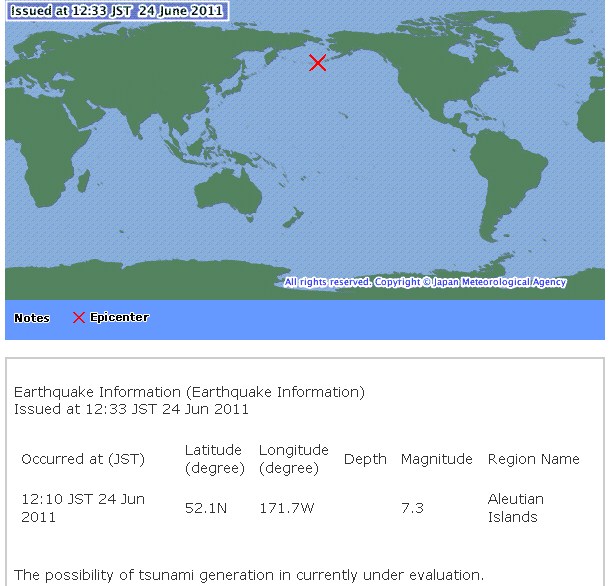Click the Longitude (degree) column header
Viewport: 613px width, 586px height.
click(x=293, y=459)
